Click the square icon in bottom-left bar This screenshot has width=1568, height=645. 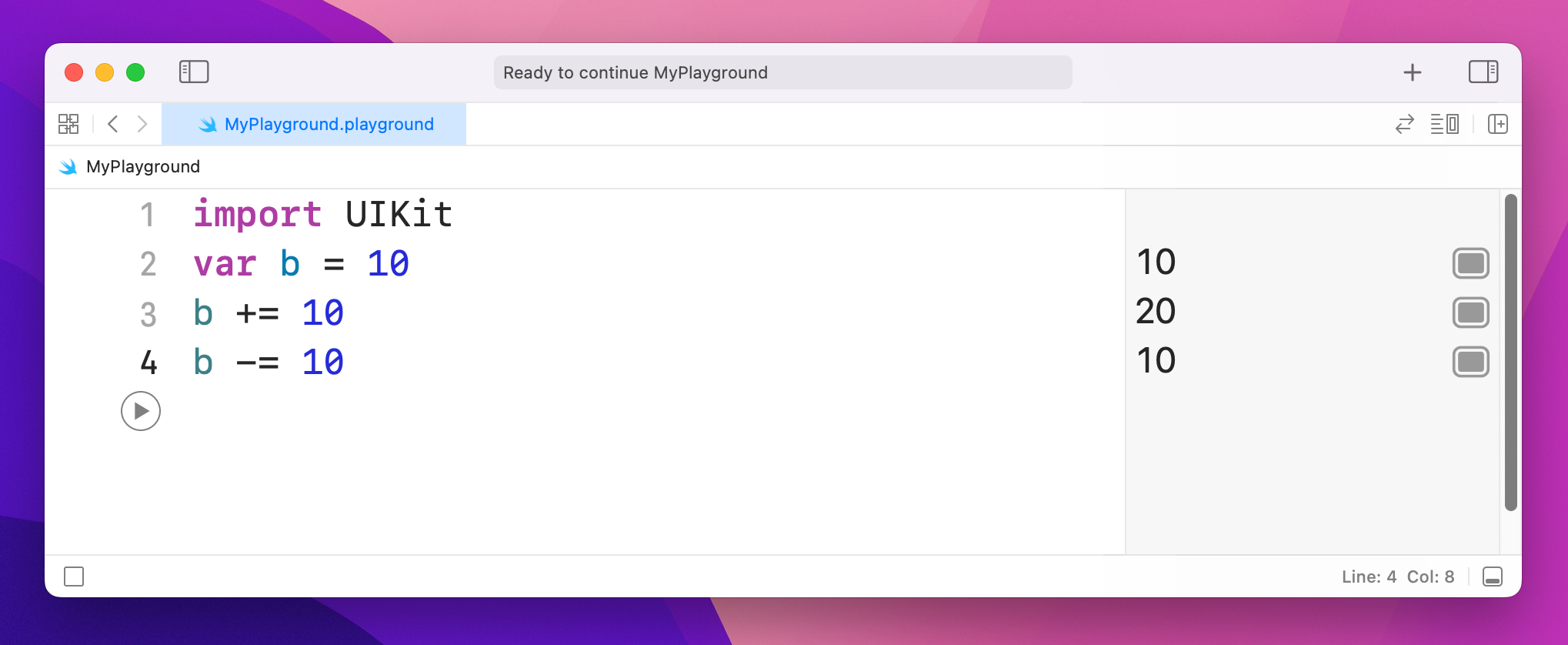point(74,576)
